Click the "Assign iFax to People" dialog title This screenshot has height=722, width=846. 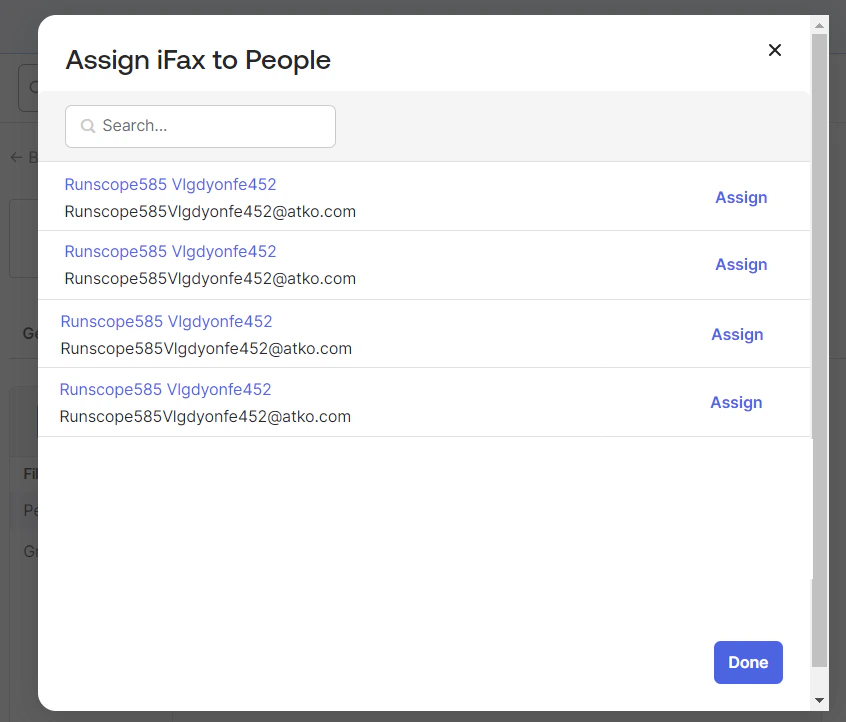coord(198,60)
